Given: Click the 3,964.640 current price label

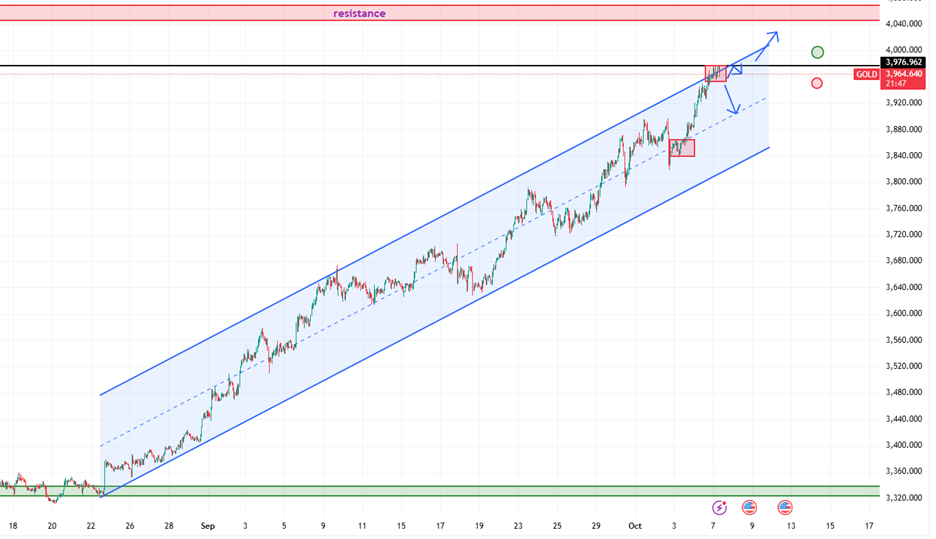Looking at the screenshot, I should click(x=904, y=73).
